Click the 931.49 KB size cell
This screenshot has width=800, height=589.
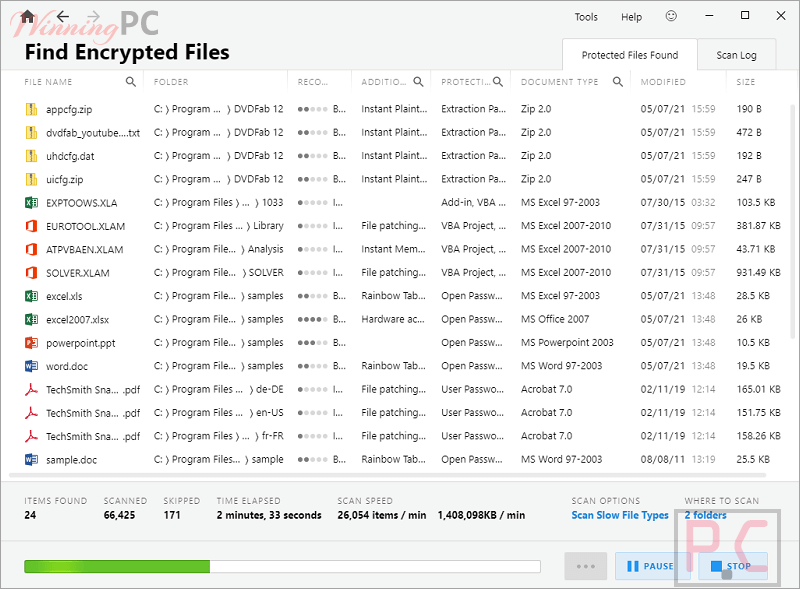[758, 273]
